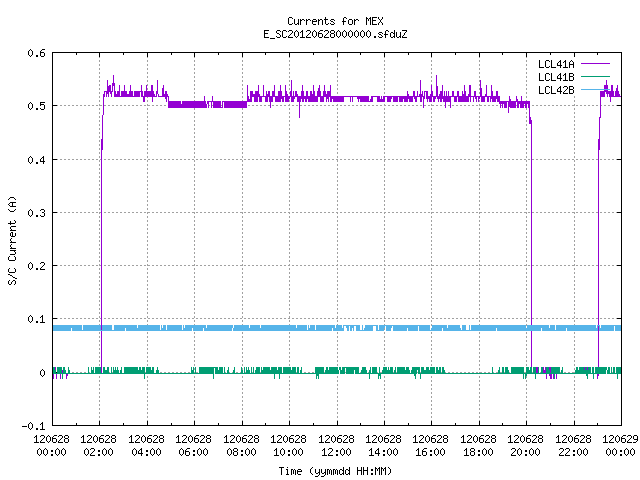Click the chart title 'Currents for MEX'
640x480 pixels.
(x=335, y=21)
